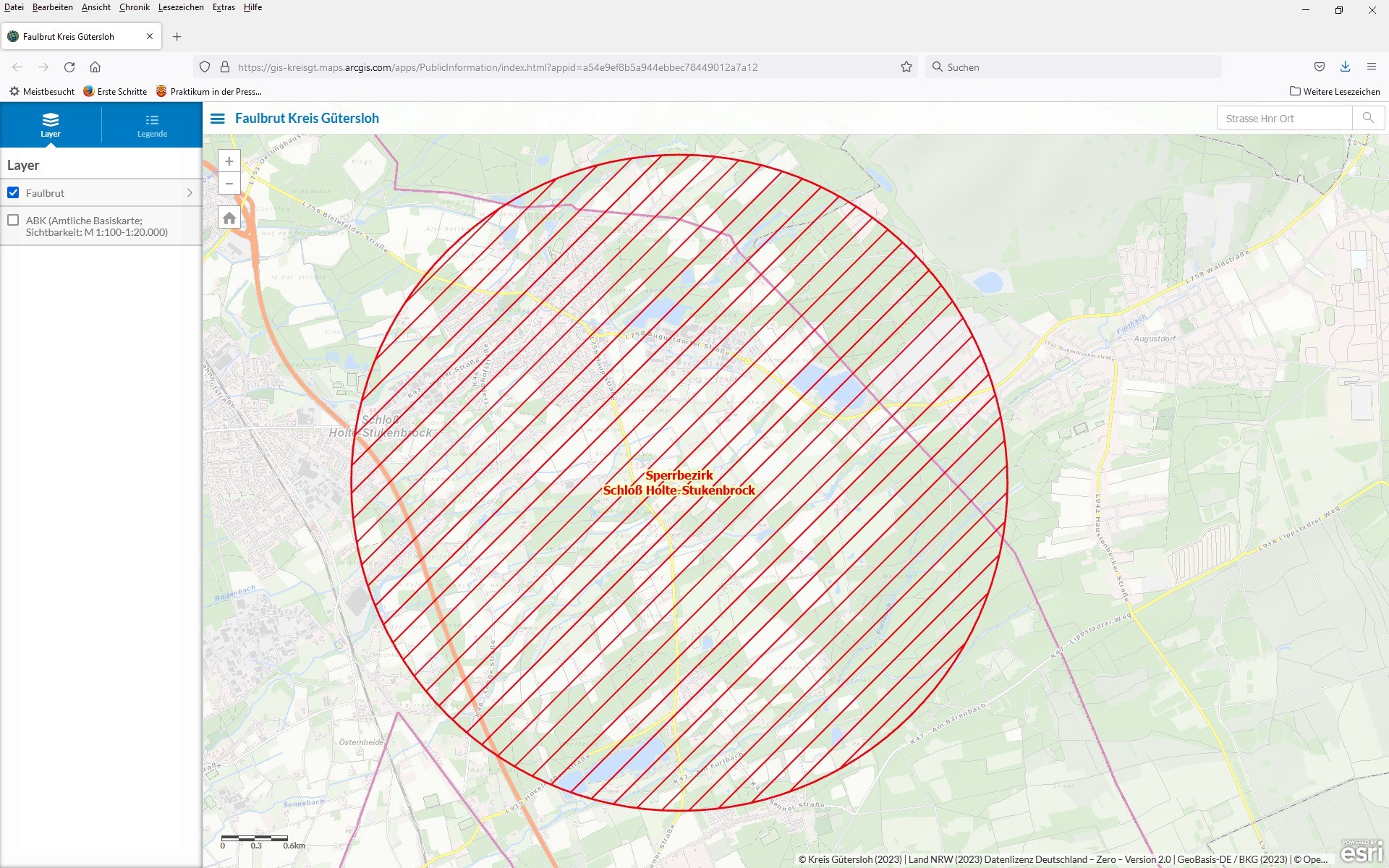This screenshot has width=1389, height=868.
Task: Return to default extent with home icon
Action: point(229,216)
